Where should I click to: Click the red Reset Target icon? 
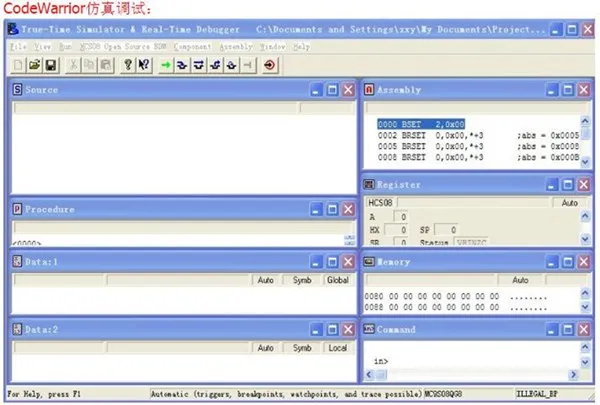(x=270, y=65)
